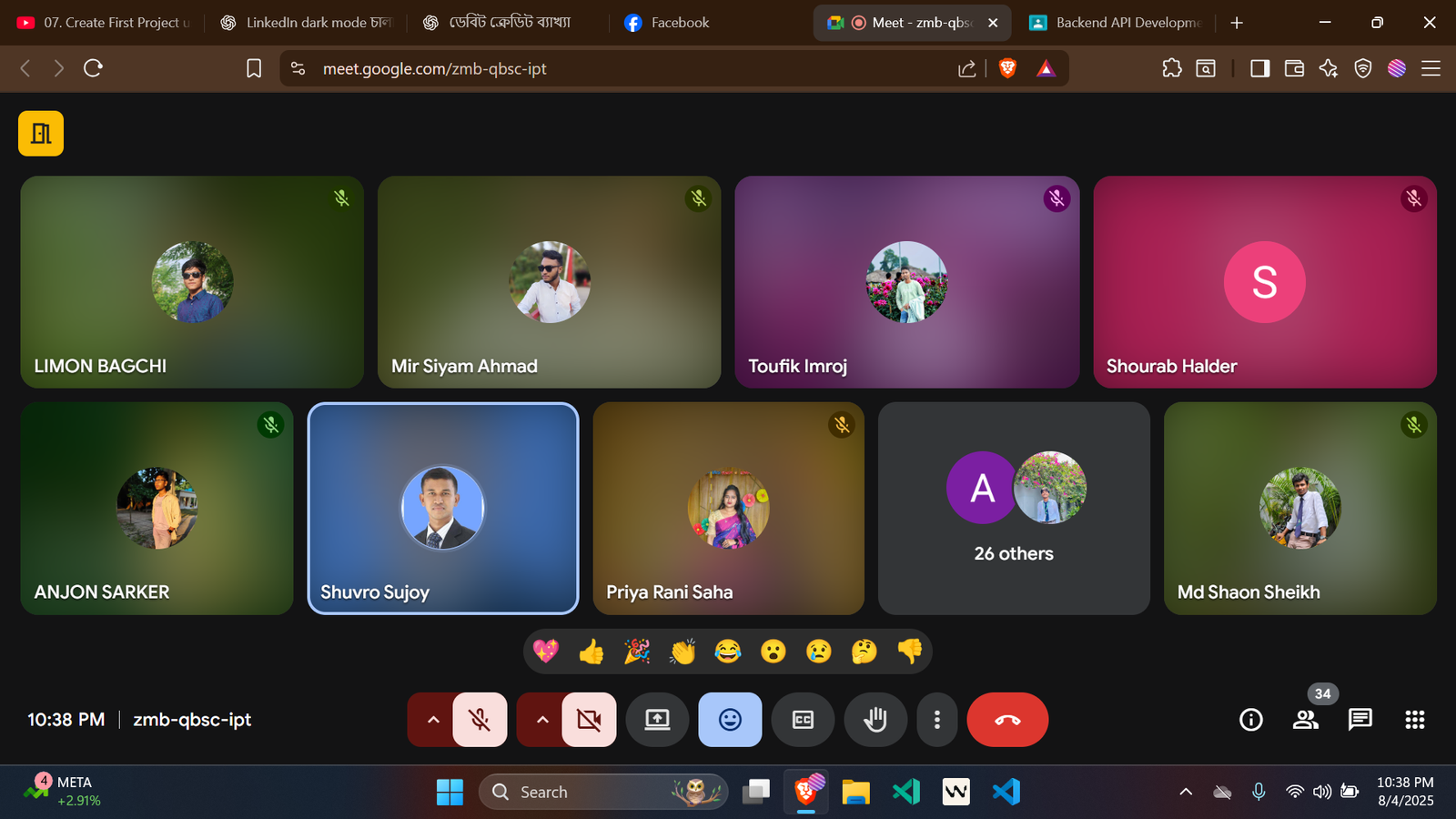Image resolution: width=1456 pixels, height=819 pixels.
Task: Show the participants list
Action: coord(1306,720)
